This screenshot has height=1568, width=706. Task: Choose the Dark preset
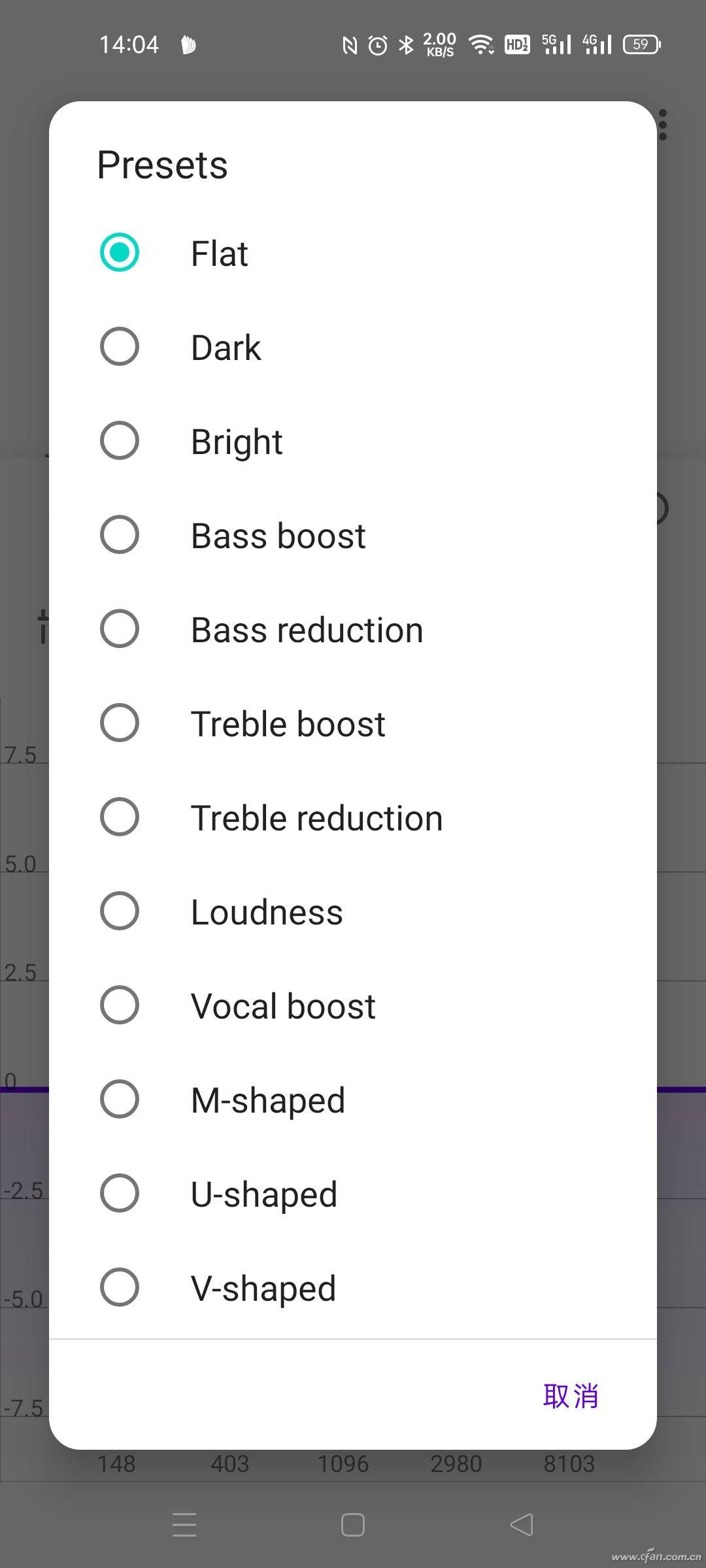point(120,346)
